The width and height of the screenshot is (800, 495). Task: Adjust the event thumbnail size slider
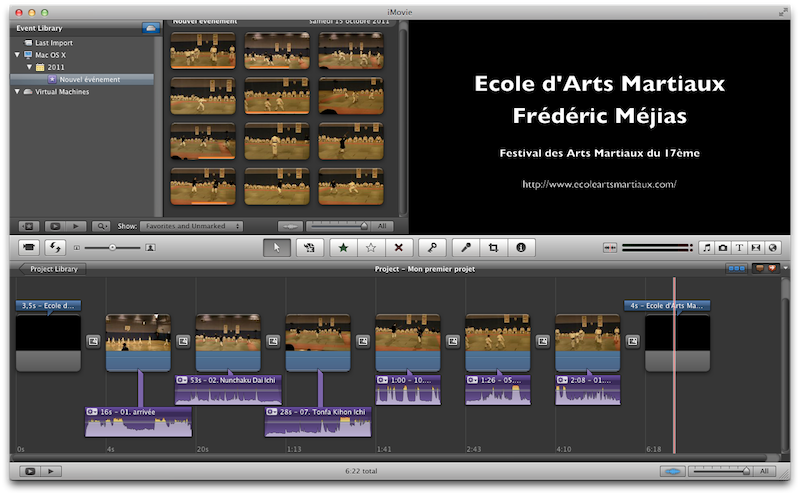pyautogui.click(x=112, y=248)
